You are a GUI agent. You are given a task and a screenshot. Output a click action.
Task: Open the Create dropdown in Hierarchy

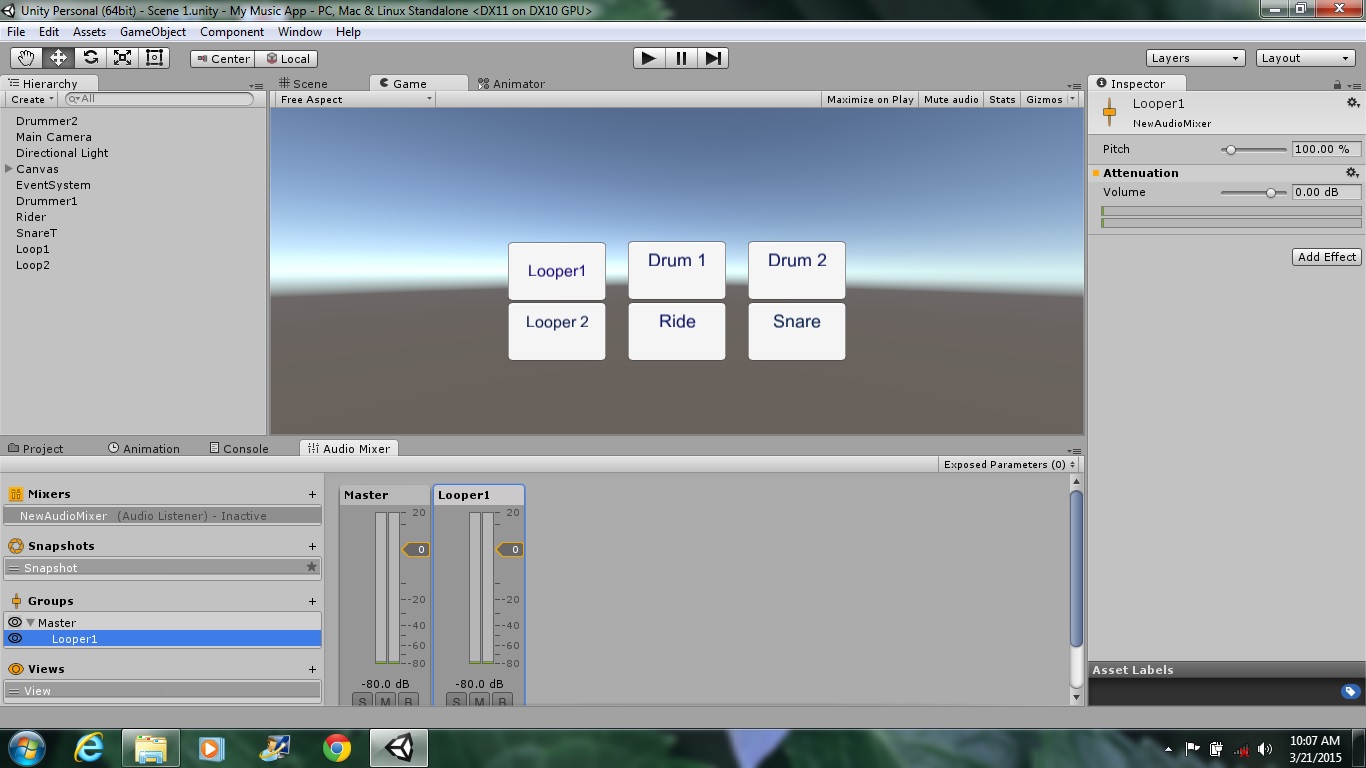[x=31, y=99]
